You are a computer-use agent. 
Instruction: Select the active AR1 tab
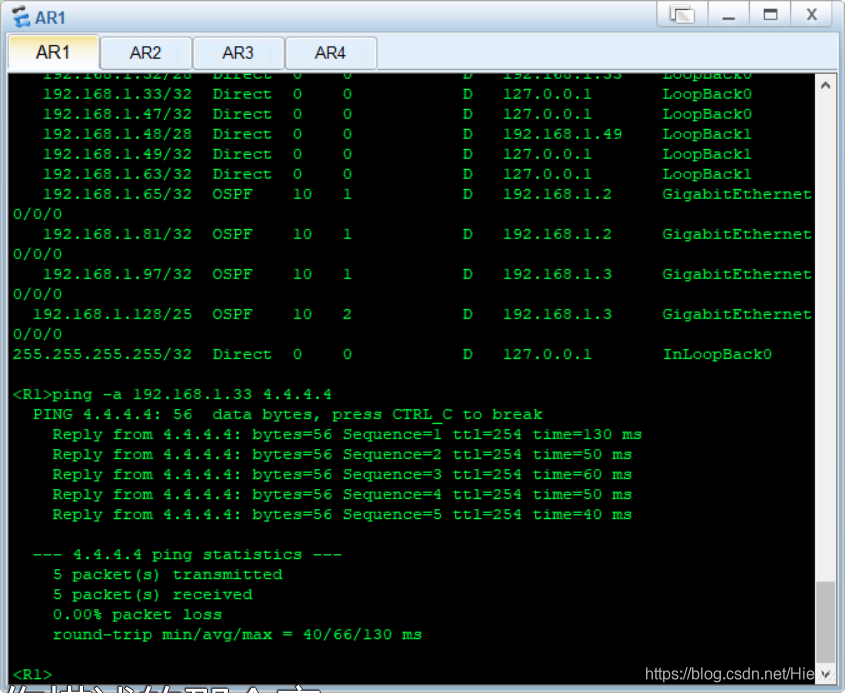(x=53, y=52)
